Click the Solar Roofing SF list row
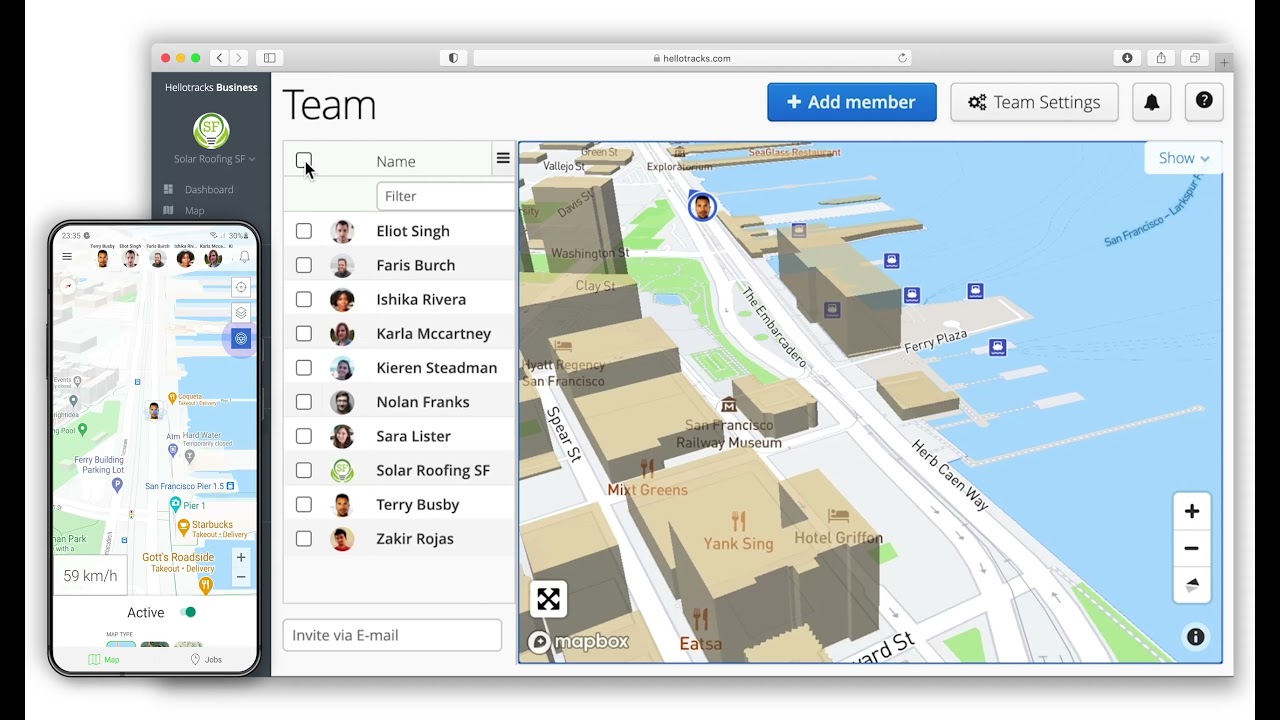 [399, 470]
